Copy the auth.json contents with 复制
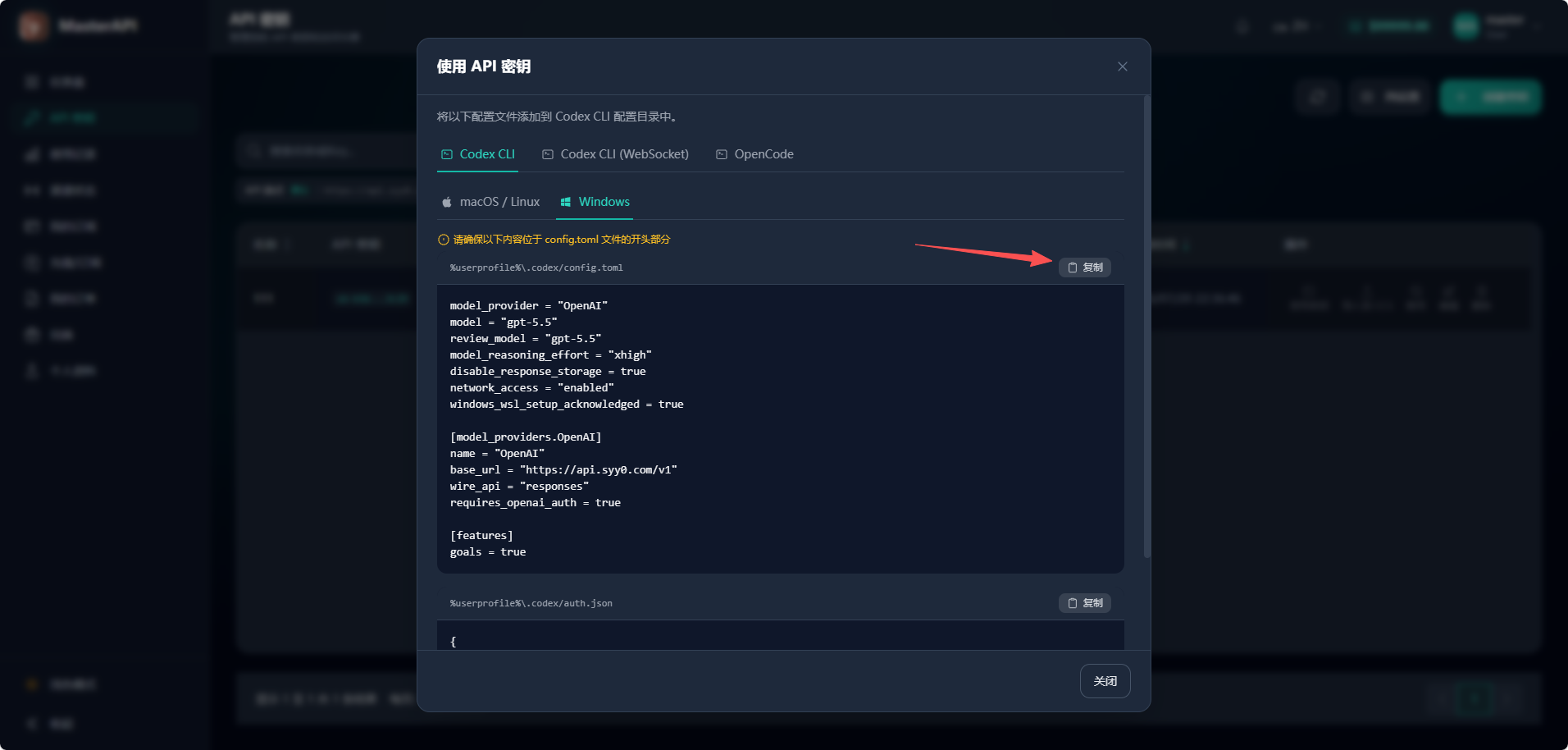The image size is (1568, 750). (1084, 603)
